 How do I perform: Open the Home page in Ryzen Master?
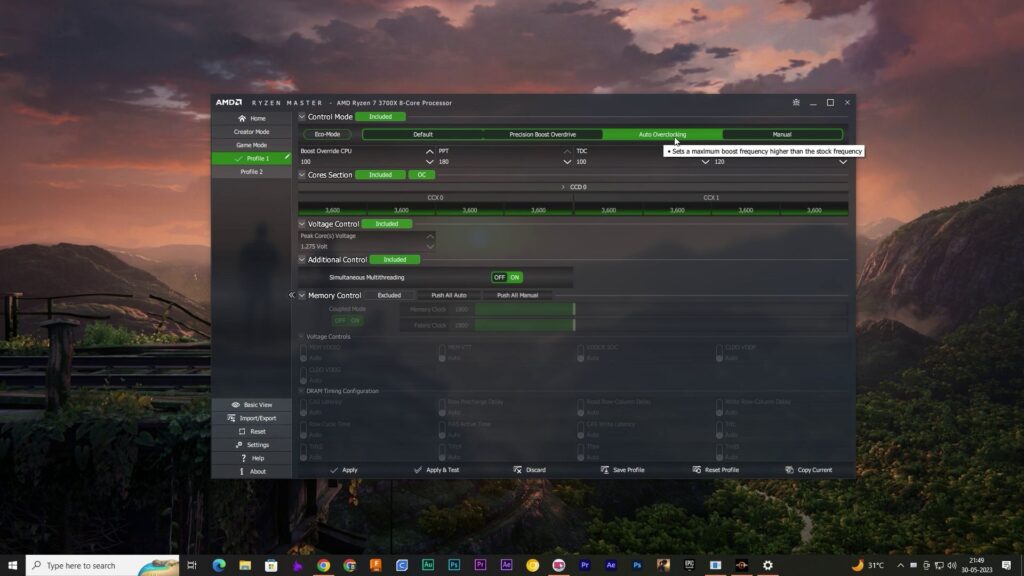click(x=251, y=118)
